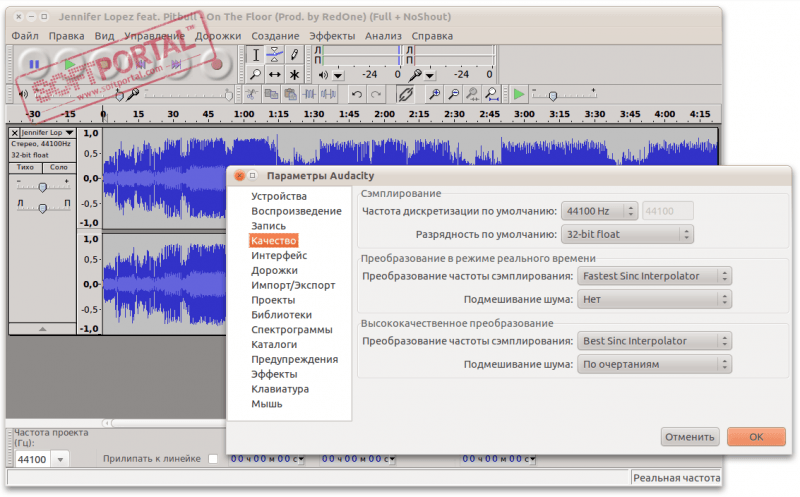
Task: Open the Эффекты menu in menu bar
Action: [331, 35]
